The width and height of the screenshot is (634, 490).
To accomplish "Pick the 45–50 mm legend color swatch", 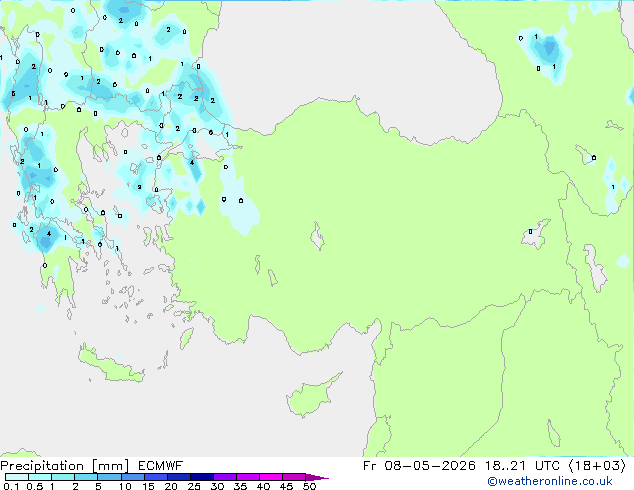I will [294, 477].
